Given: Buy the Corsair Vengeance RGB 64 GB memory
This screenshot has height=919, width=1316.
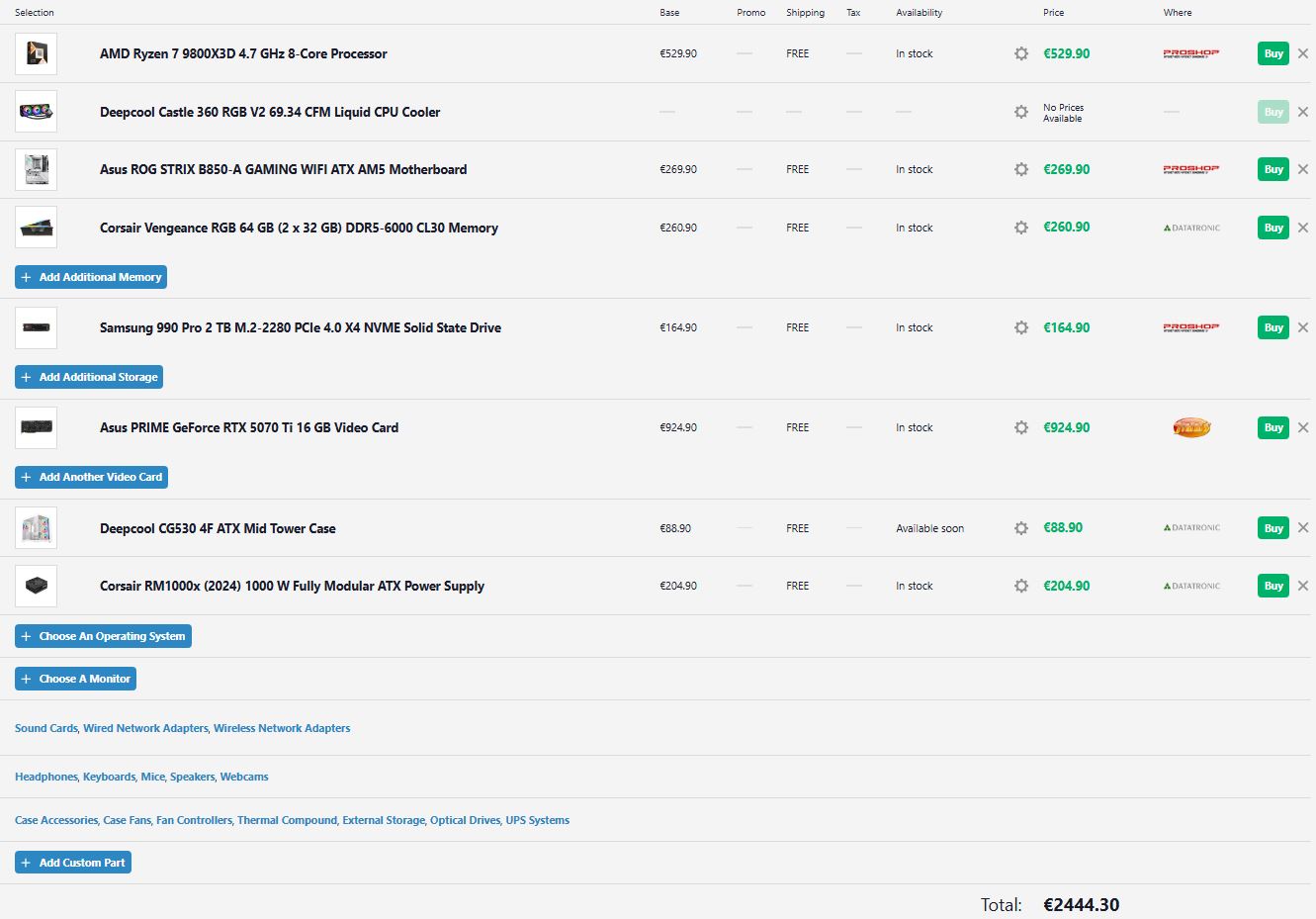Looking at the screenshot, I should coord(1273,228).
